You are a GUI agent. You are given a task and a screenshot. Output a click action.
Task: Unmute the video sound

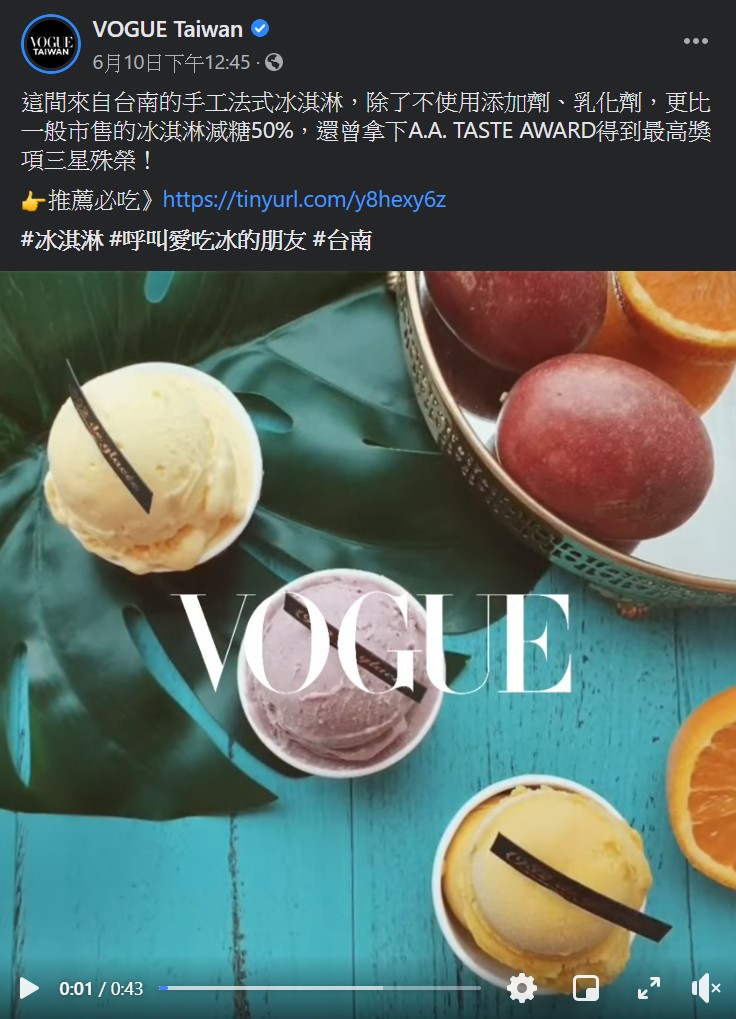click(x=706, y=988)
